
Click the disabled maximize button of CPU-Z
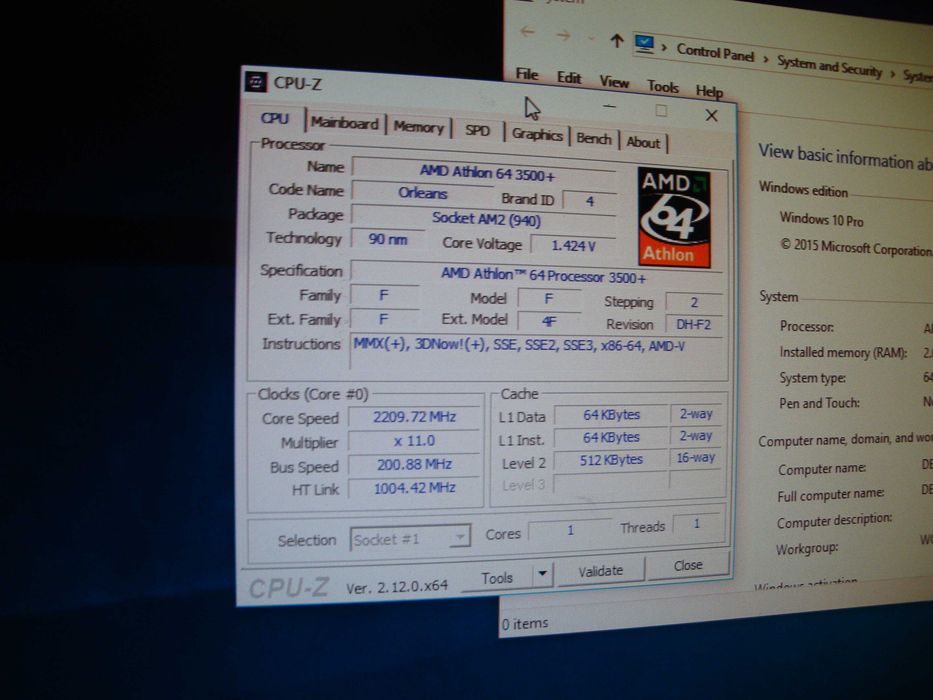click(660, 111)
